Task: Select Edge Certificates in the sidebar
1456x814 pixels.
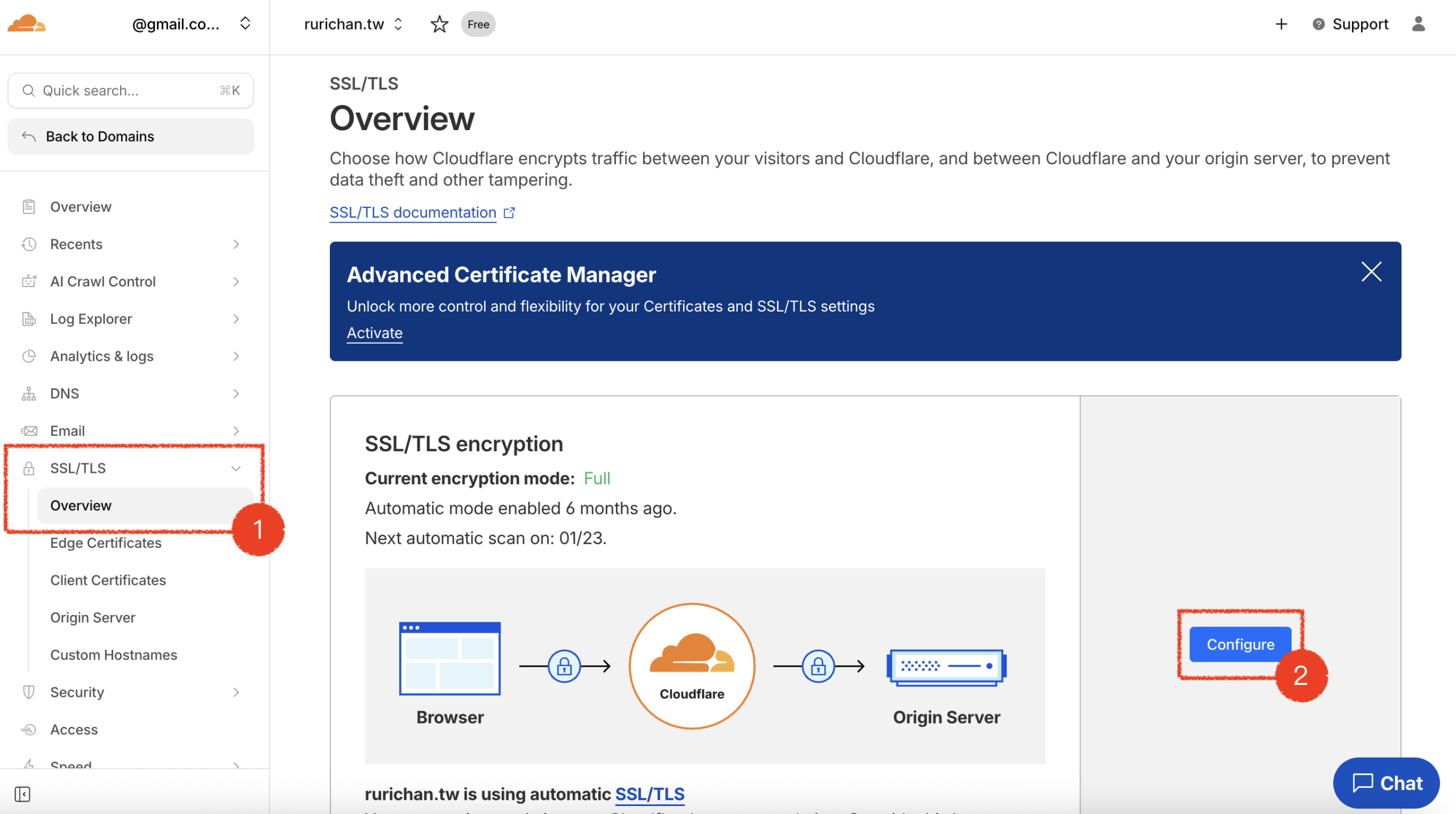Action: pyautogui.click(x=106, y=543)
